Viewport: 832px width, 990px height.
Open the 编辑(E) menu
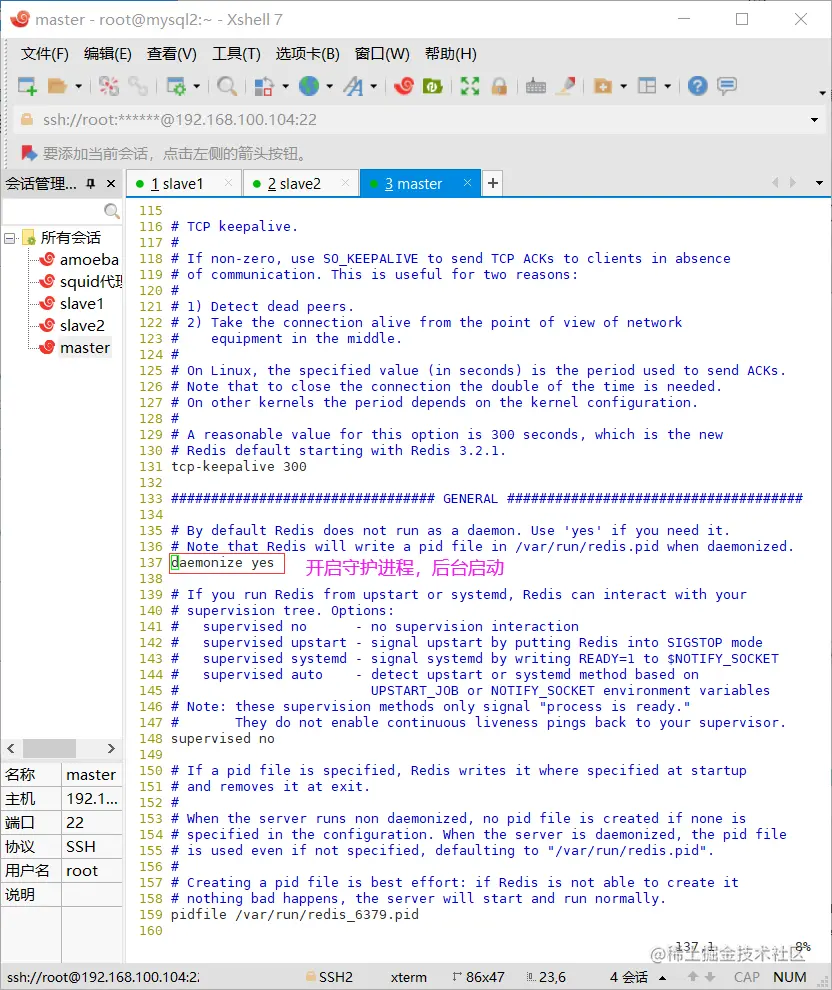(107, 54)
